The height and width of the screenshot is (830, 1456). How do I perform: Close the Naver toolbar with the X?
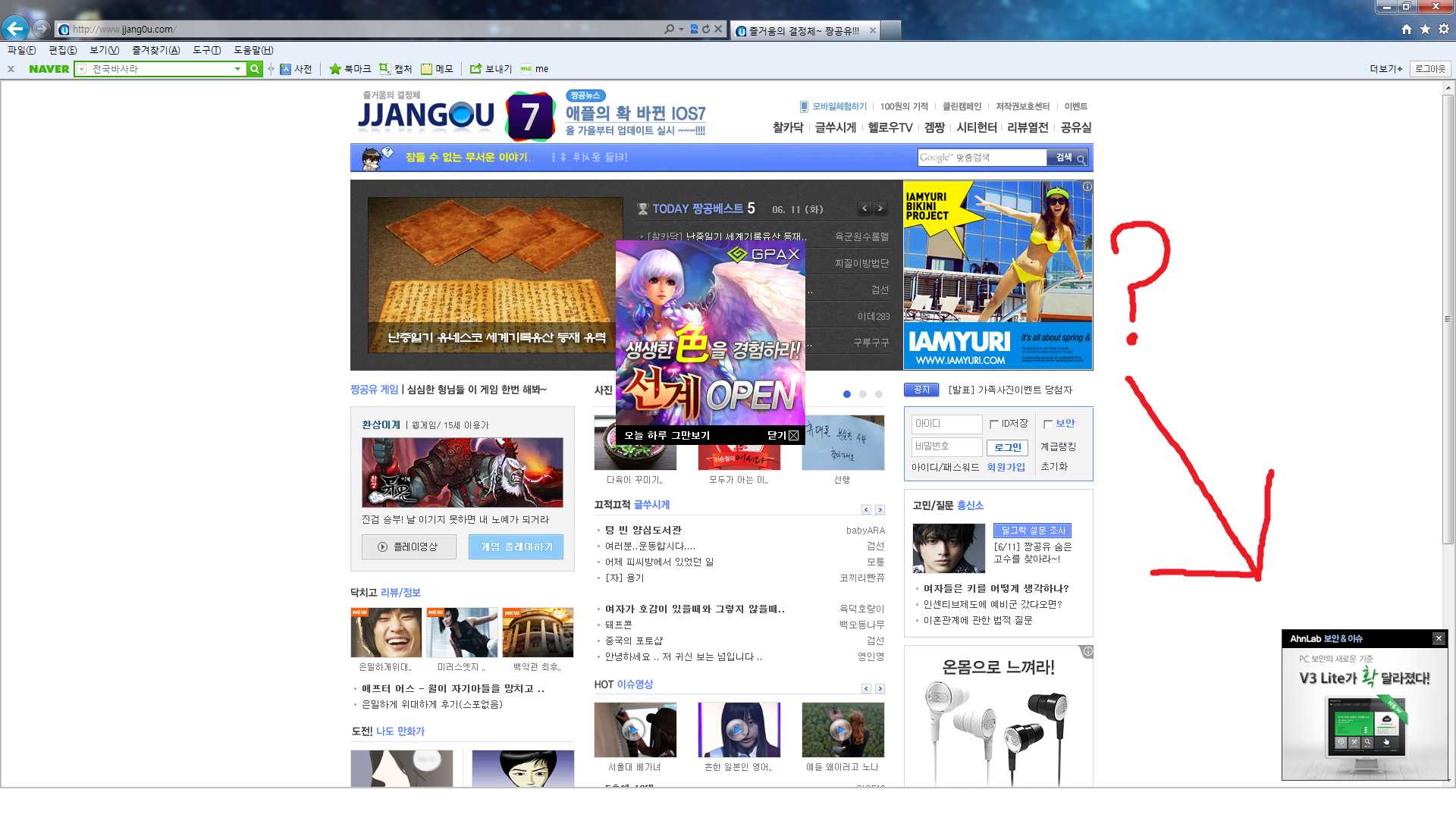11,69
